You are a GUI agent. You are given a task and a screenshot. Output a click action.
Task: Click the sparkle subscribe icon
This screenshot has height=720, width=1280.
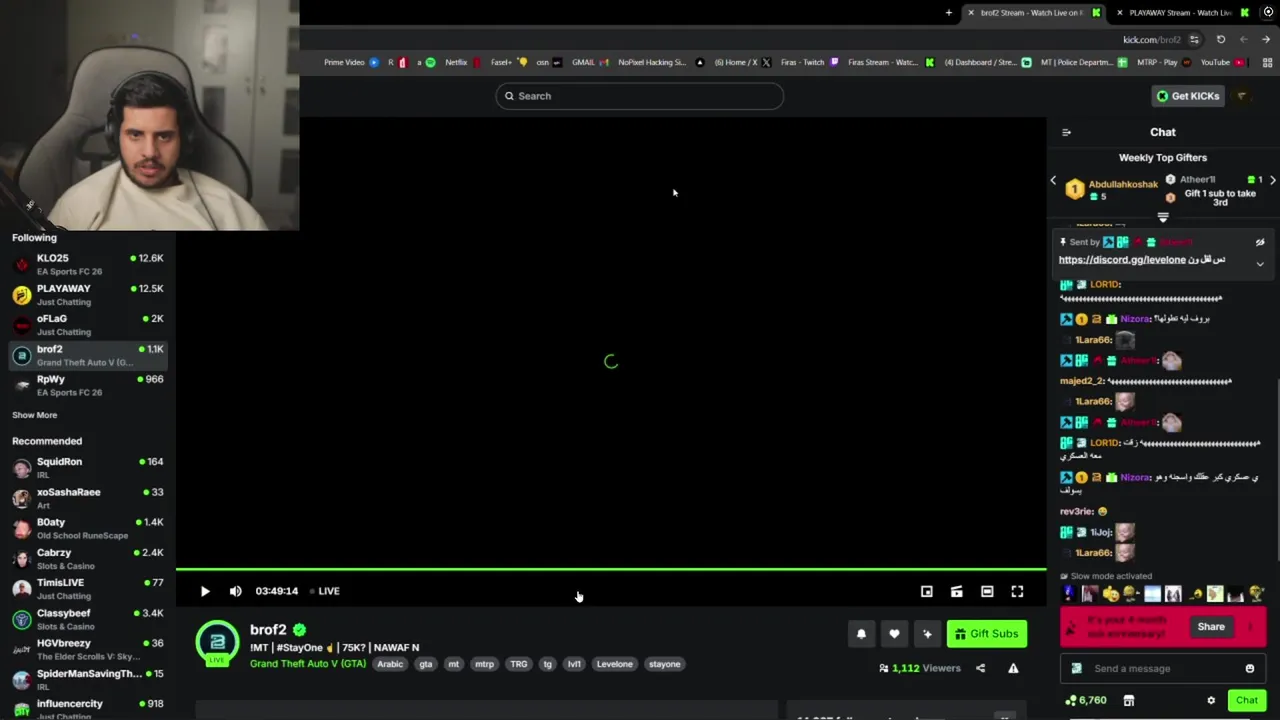tap(927, 634)
